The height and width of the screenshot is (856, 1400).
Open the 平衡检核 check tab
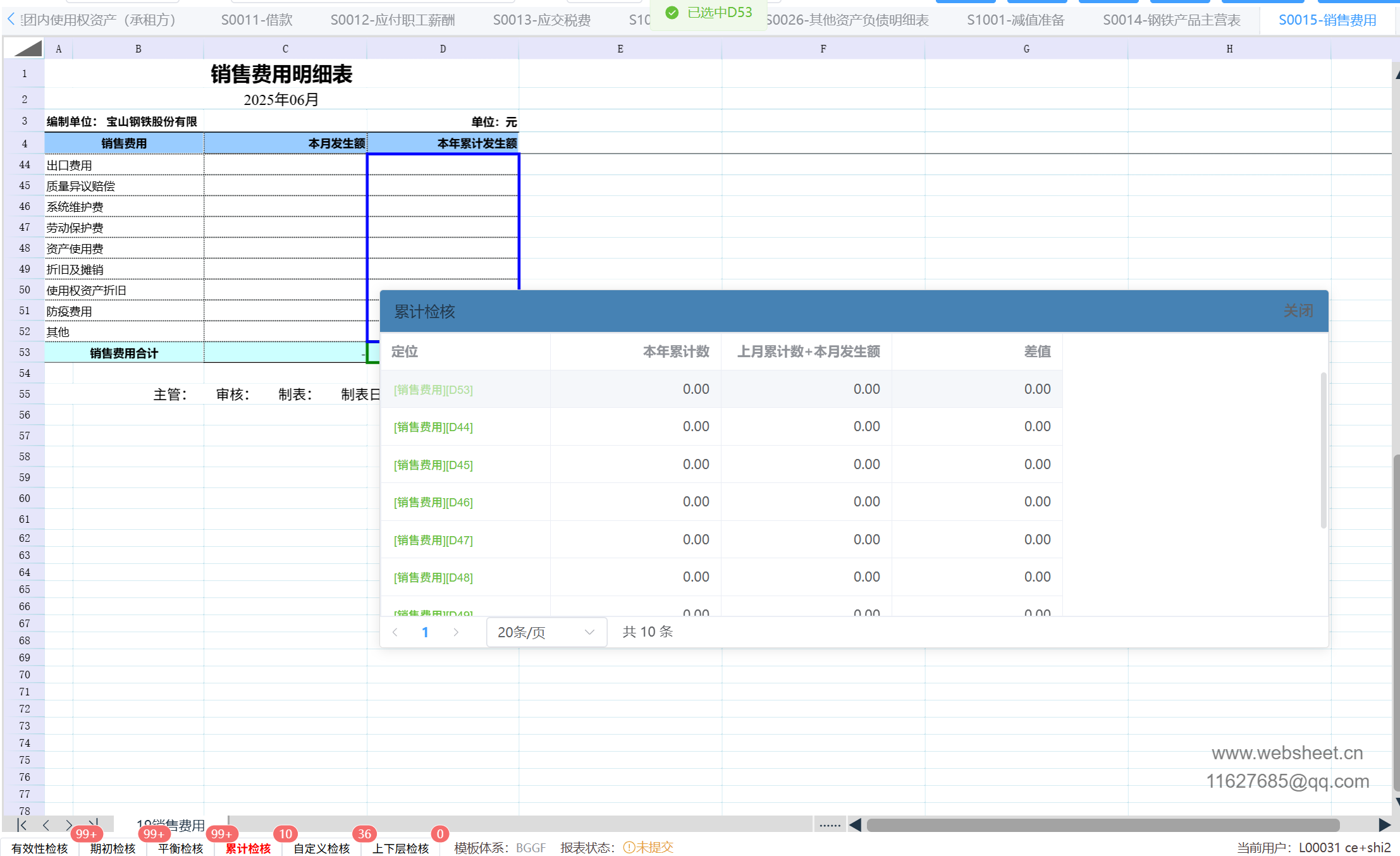pyautogui.click(x=180, y=848)
